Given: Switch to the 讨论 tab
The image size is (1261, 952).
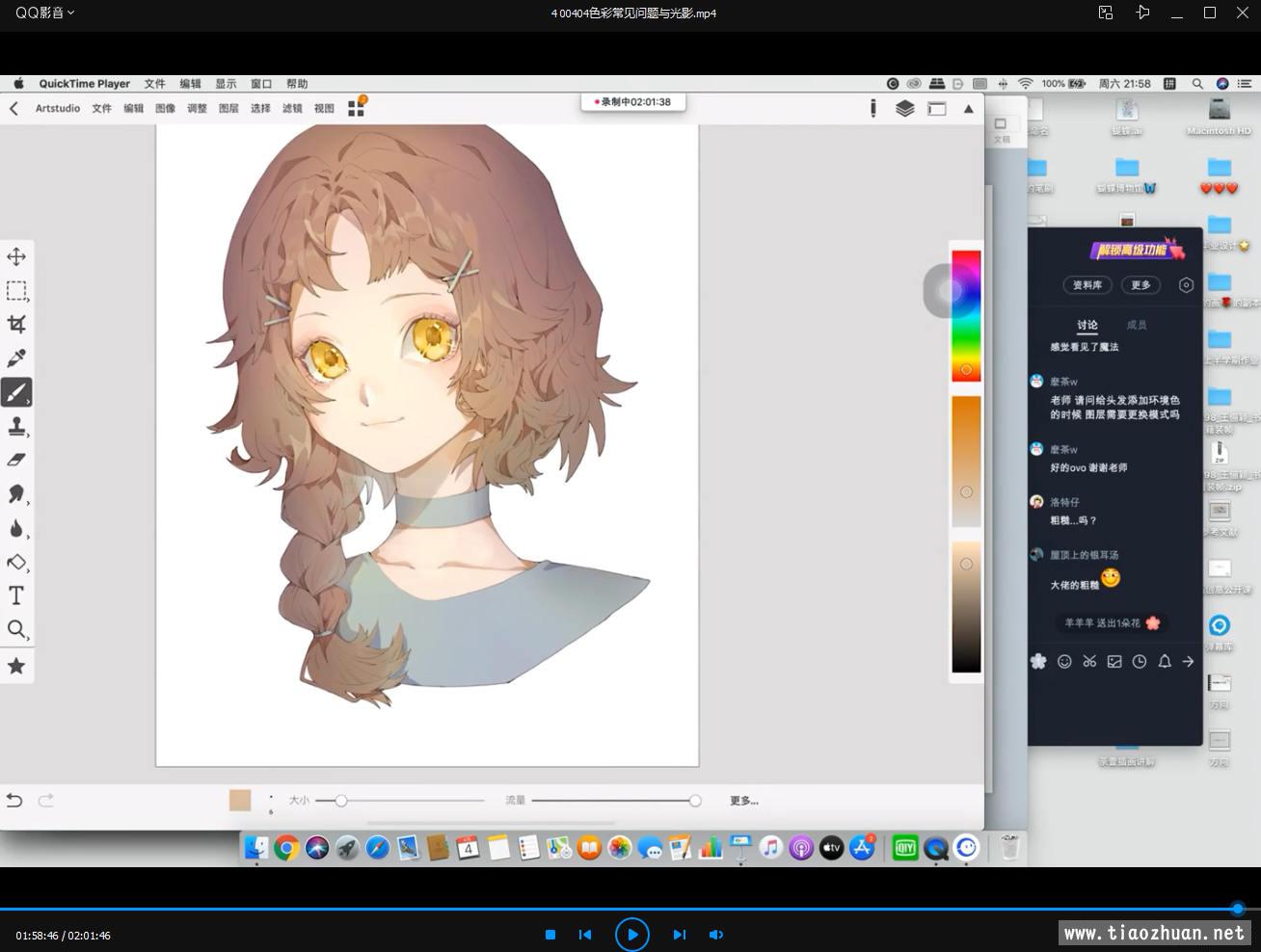Looking at the screenshot, I should click(1087, 325).
